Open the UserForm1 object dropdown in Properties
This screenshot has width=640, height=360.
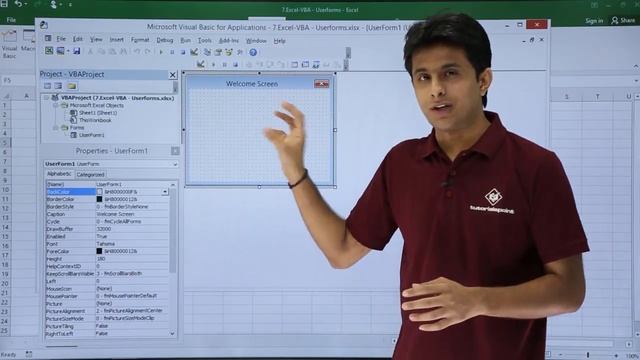175,164
